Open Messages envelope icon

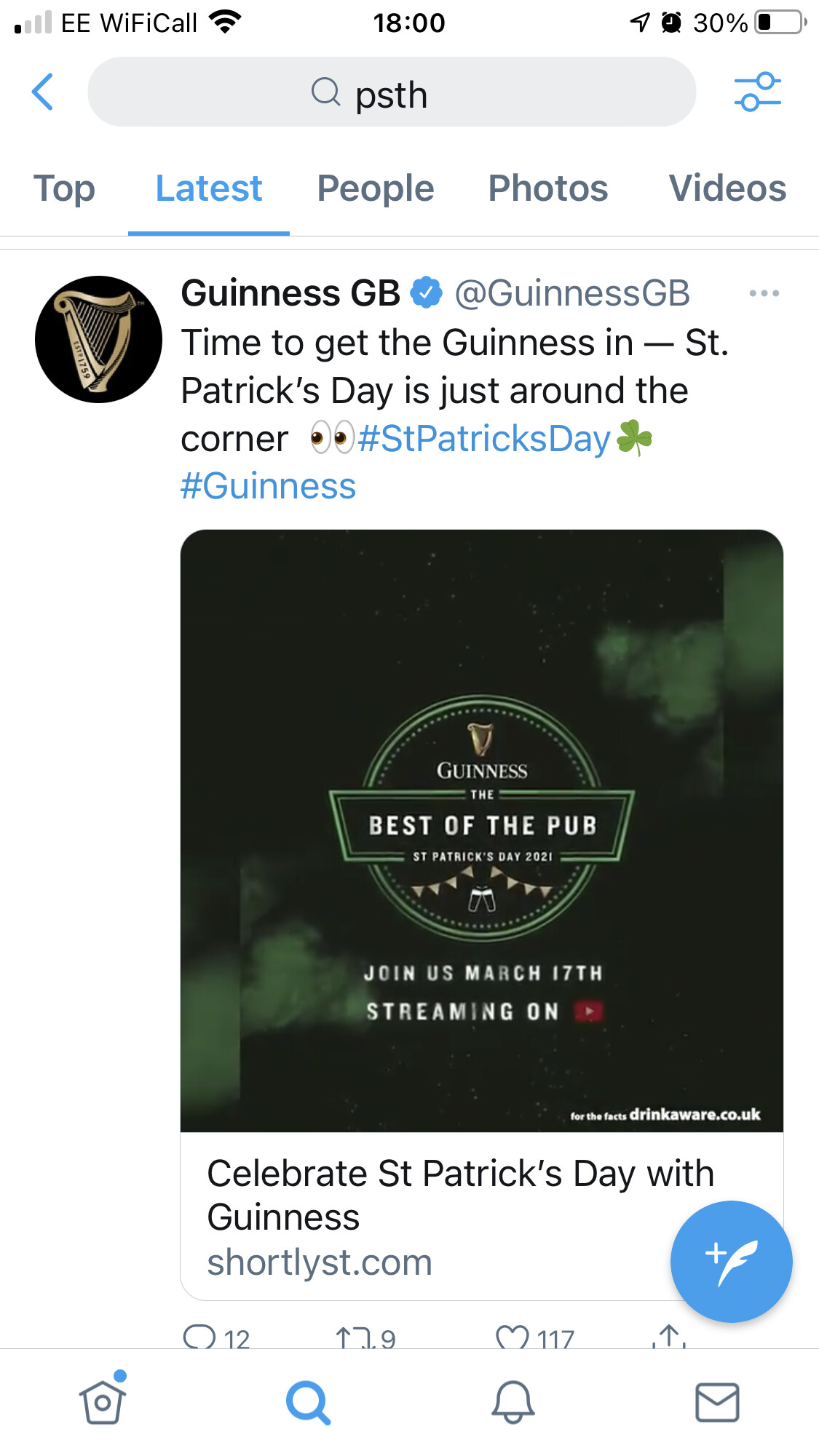(x=718, y=1402)
